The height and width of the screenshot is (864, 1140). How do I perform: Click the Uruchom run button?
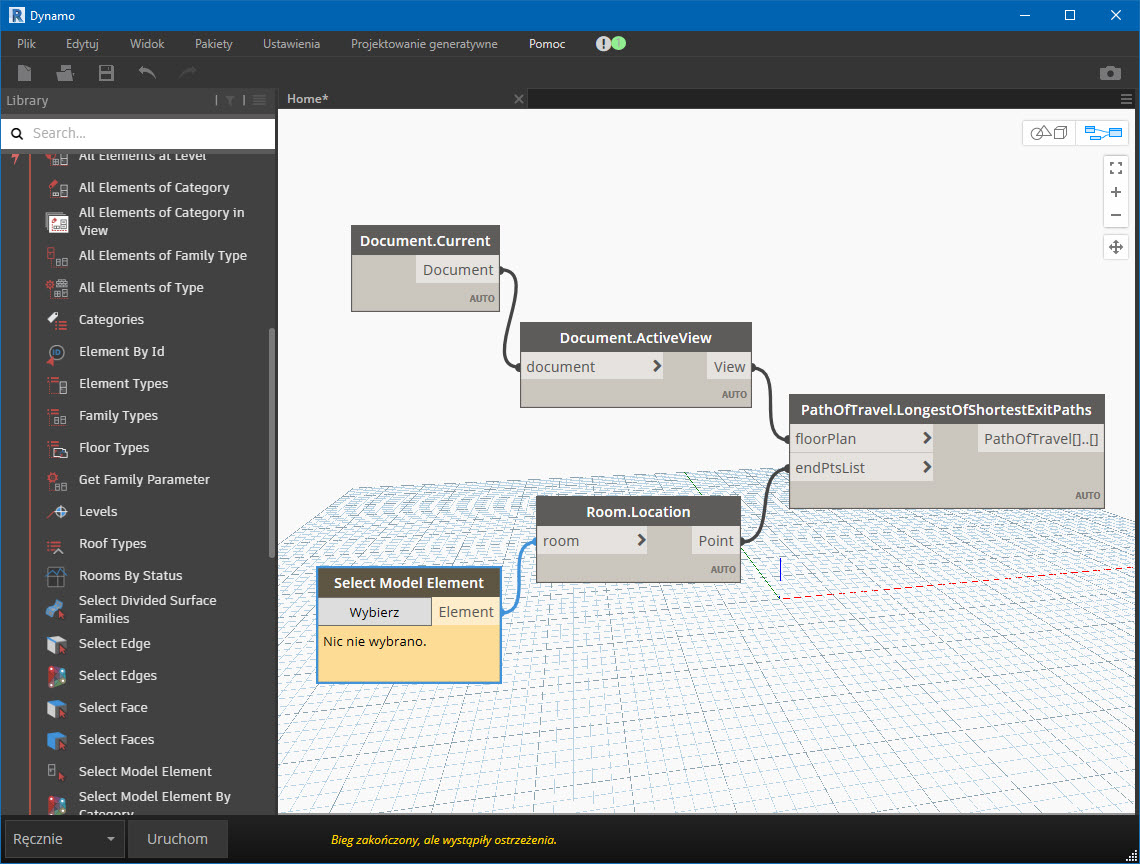[x=178, y=839]
